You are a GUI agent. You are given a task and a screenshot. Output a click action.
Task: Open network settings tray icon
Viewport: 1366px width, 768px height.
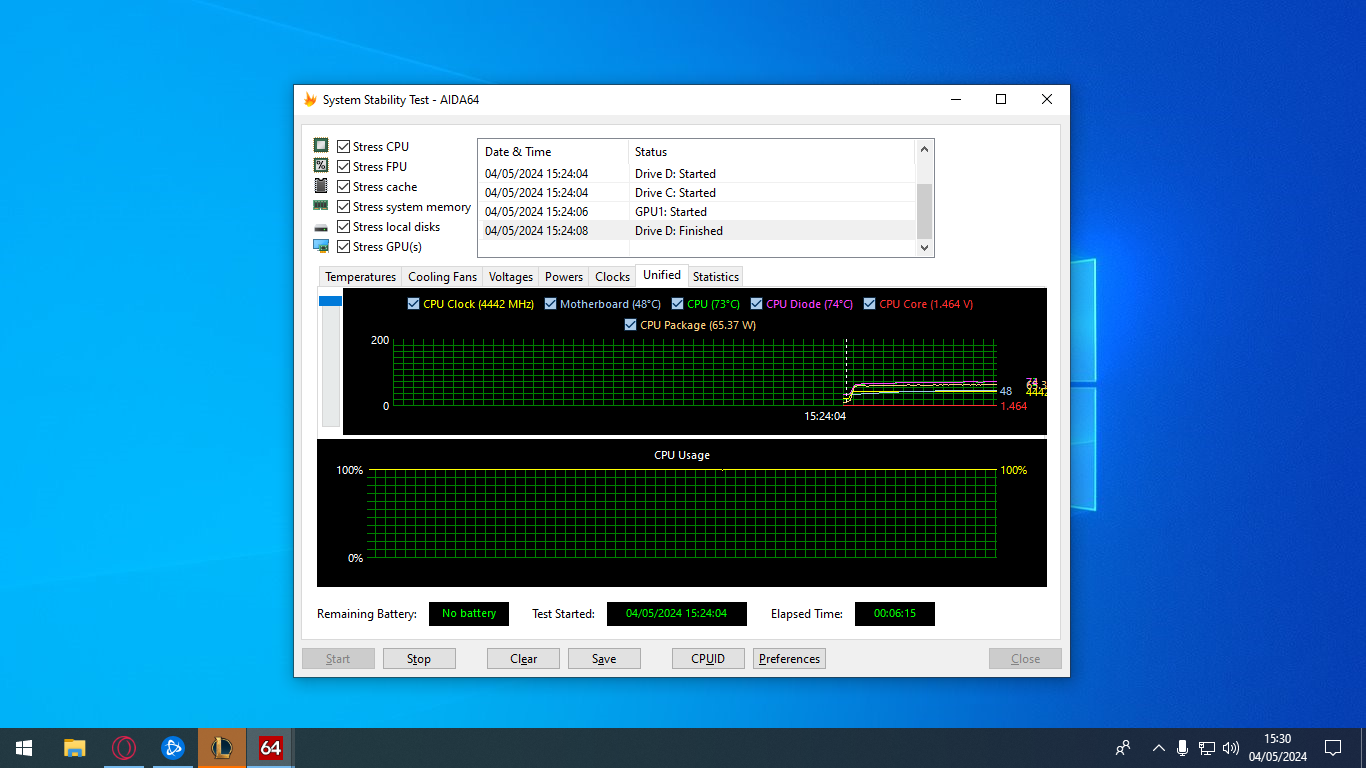[x=1207, y=748]
